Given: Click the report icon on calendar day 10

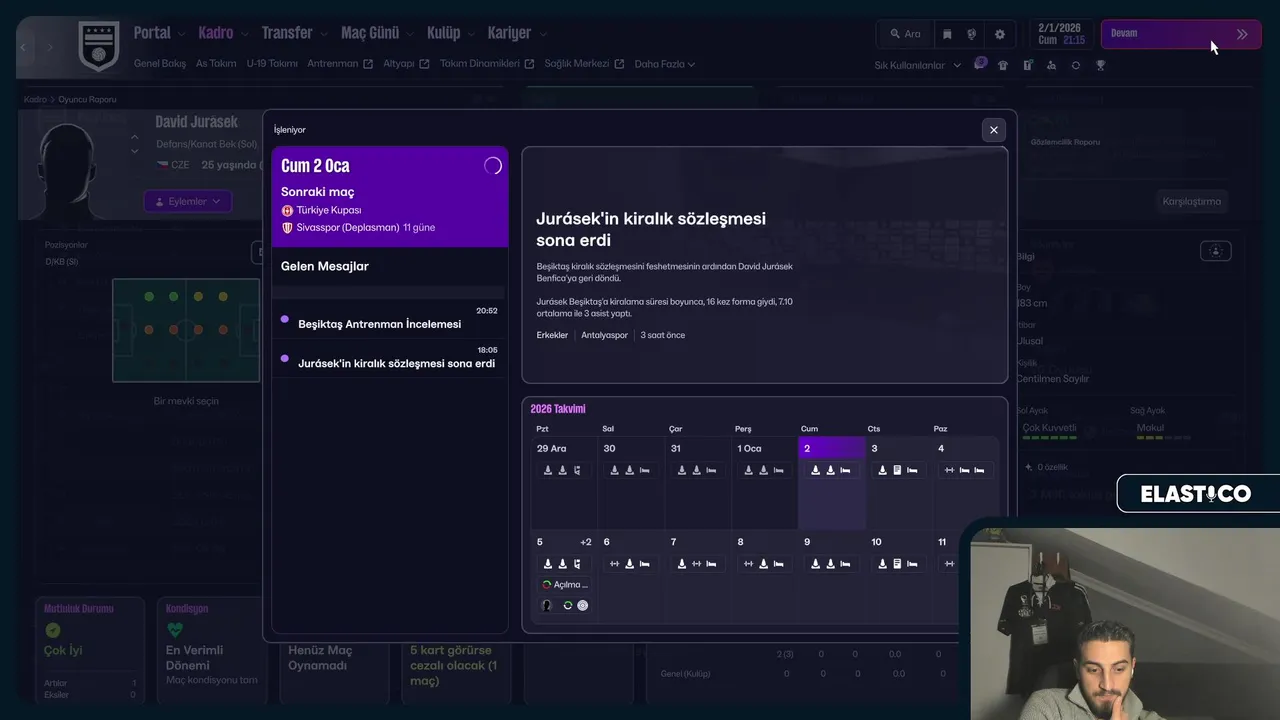Looking at the screenshot, I should point(897,564).
